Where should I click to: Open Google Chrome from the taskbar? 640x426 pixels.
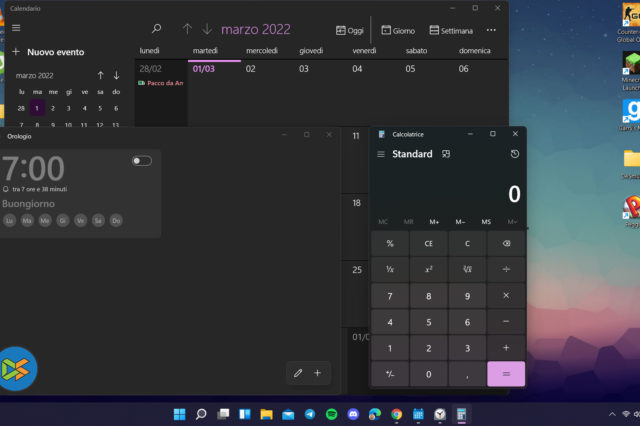click(396, 414)
